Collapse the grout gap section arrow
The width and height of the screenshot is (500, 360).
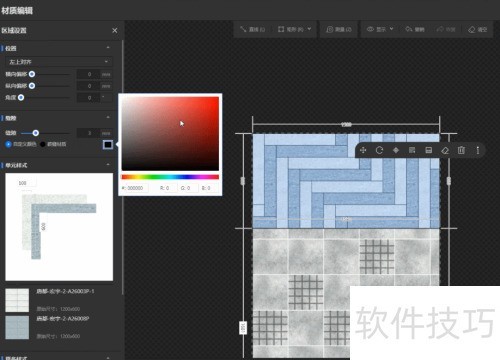[x=108, y=118]
